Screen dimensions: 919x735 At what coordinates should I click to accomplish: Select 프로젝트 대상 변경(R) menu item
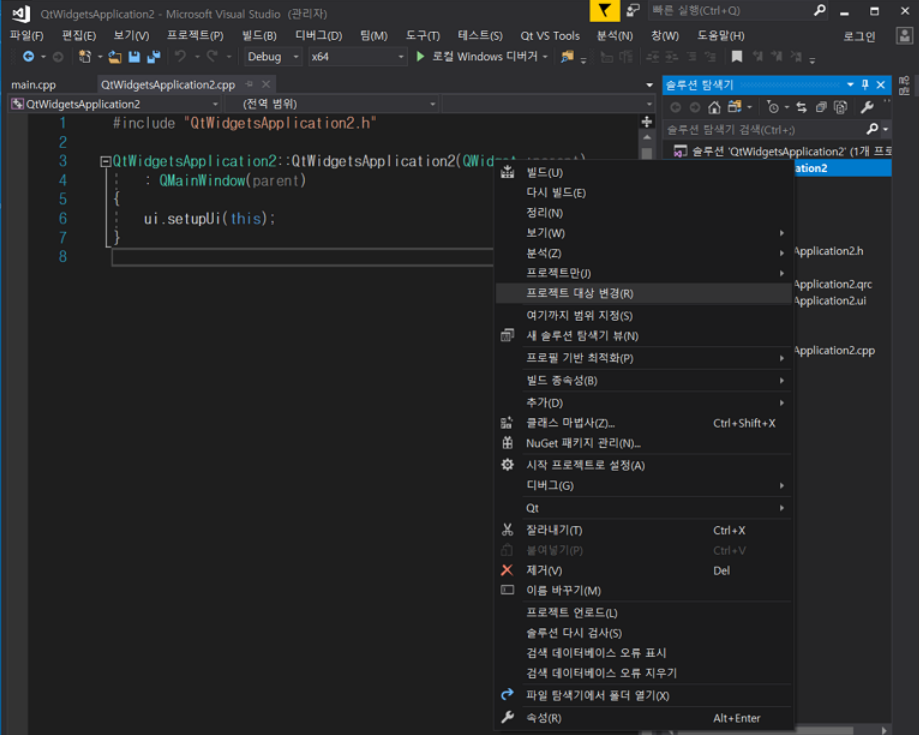pyautogui.click(x=642, y=293)
